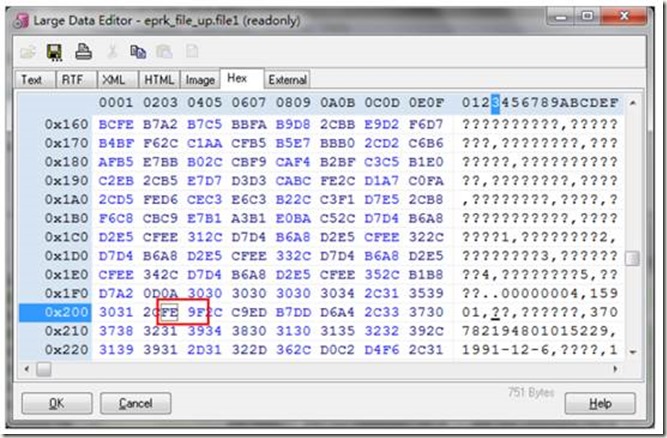Click the open file toolbar icon
The width and height of the screenshot is (667, 438).
point(28,52)
